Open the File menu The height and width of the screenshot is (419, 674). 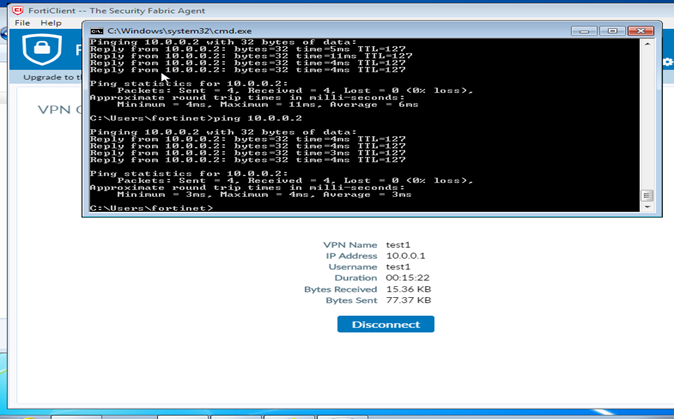22,23
